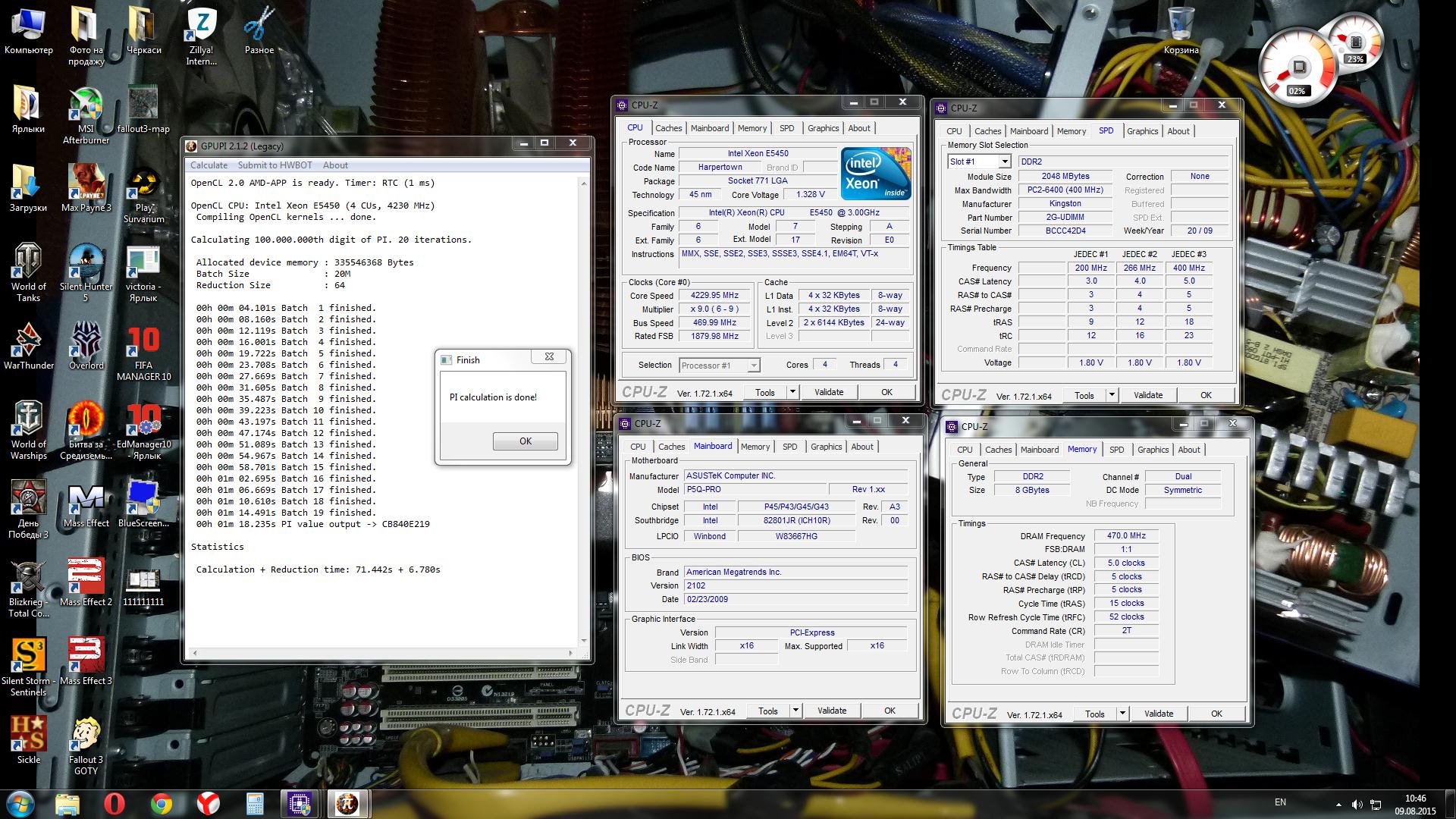The height and width of the screenshot is (819, 1456).
Task: Open the calculator taskbar icon
Action: coord(255,803)
